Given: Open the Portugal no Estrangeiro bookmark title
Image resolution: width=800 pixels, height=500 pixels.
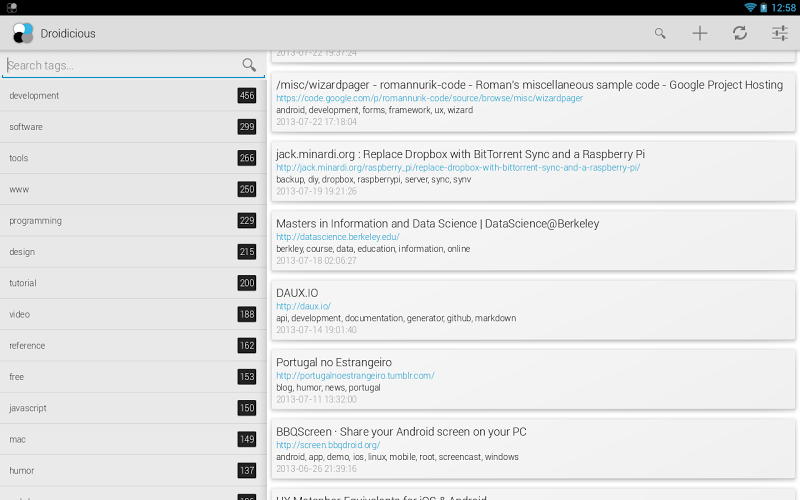Looking at the screenshot, I should click(334, 362).
